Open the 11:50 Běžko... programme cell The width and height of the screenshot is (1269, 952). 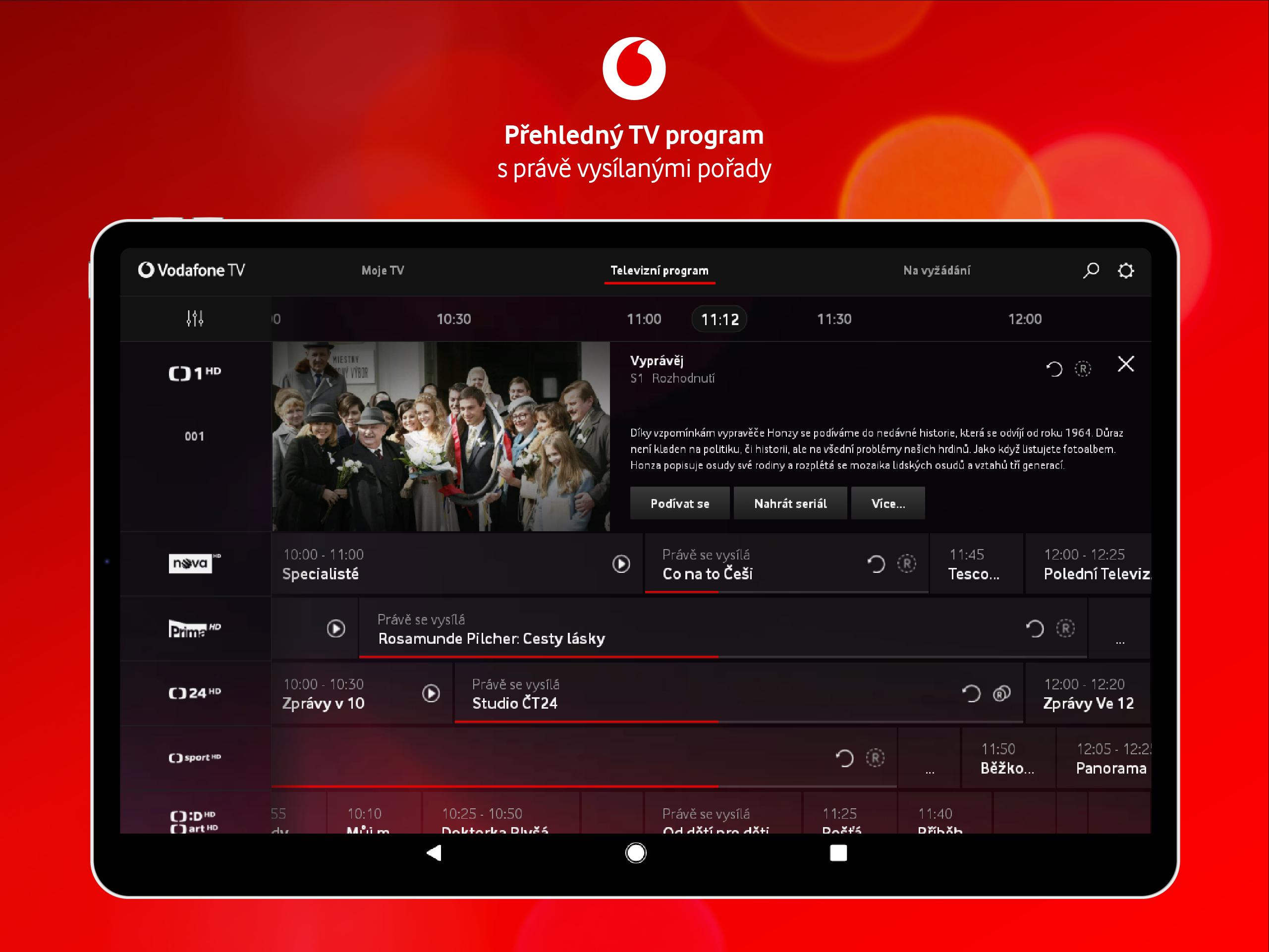pos(1008,758)
